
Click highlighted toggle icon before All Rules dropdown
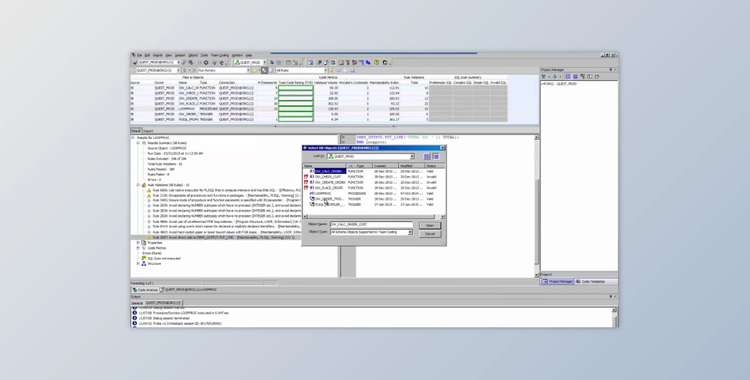(265, 70)
